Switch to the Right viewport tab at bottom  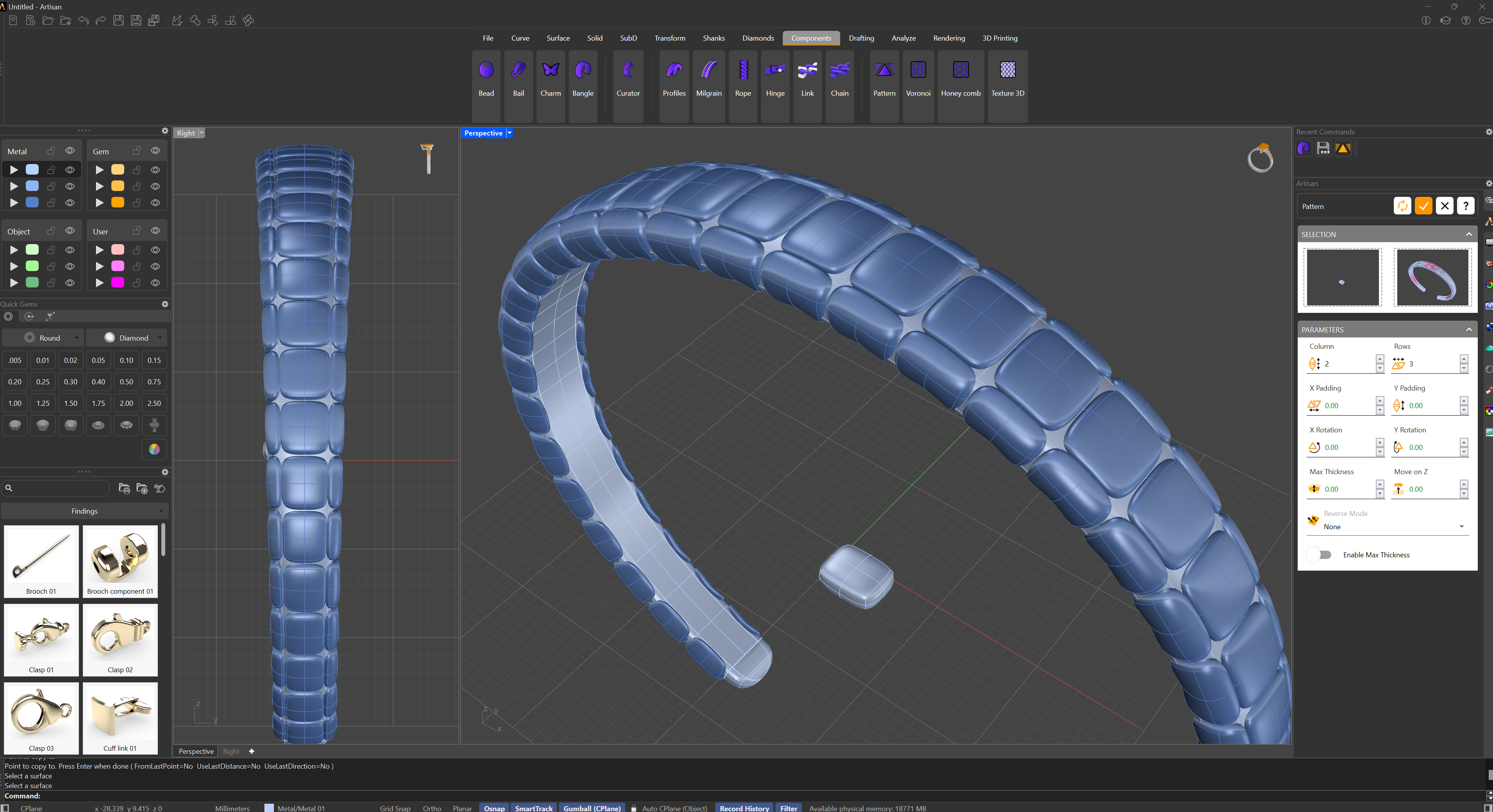pyautogui.click(x=231, y=751)
